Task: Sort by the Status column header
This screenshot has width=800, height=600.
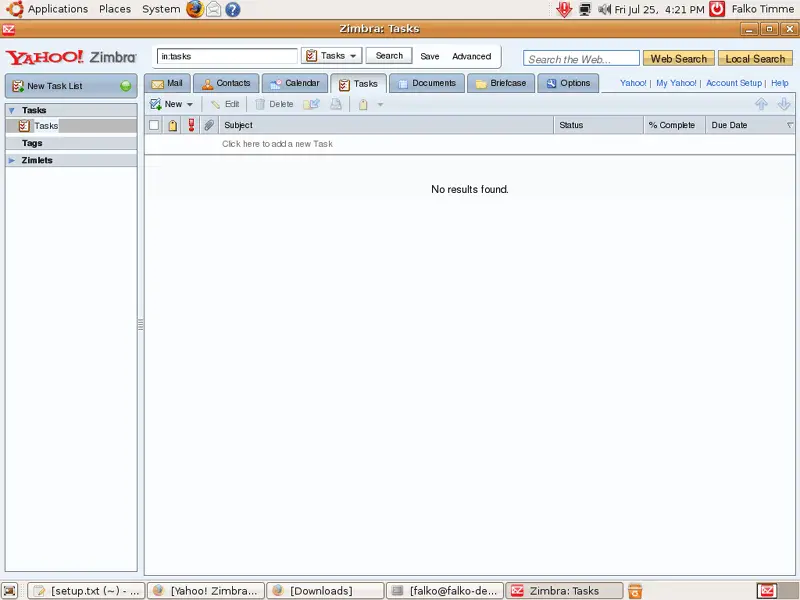Action: coord(598,125)
